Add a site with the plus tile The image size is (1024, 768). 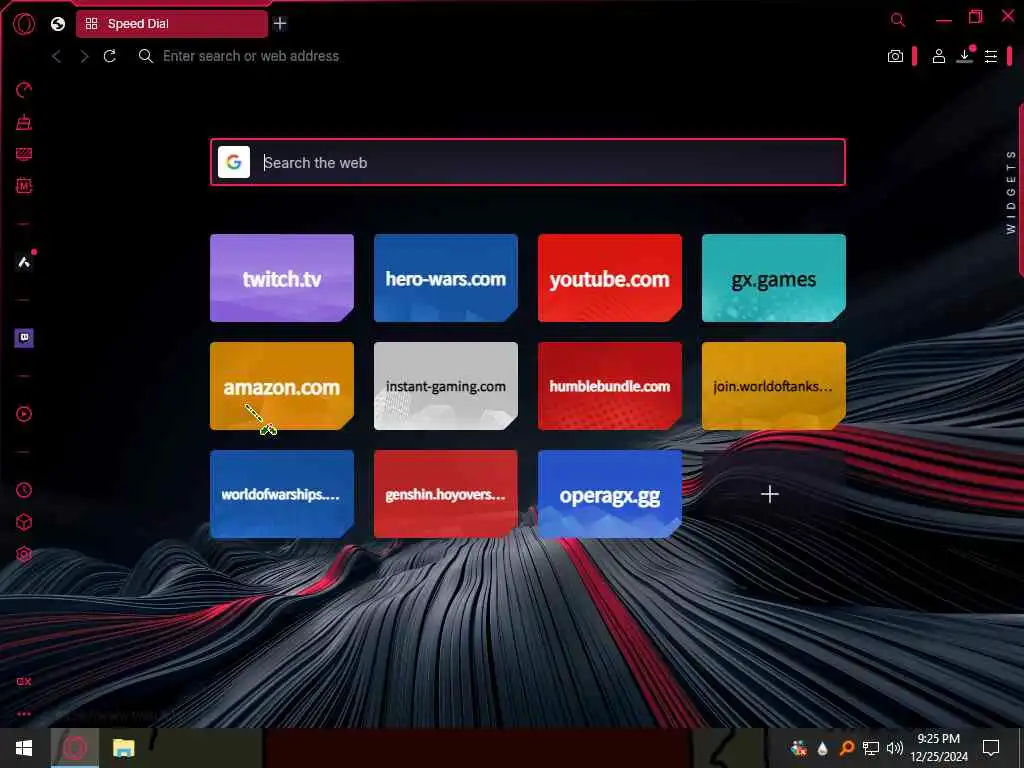pyautogui.click(x=770, y=494)
